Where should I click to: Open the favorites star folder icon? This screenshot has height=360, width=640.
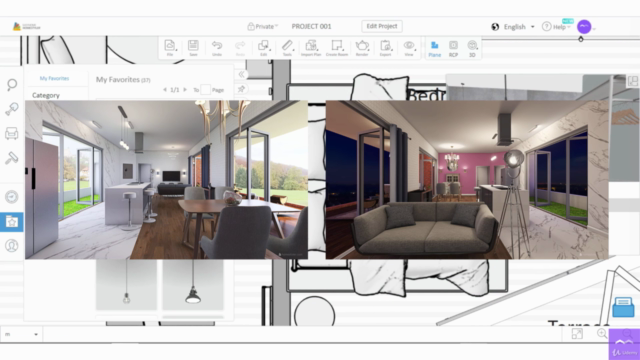pos(11,222)
